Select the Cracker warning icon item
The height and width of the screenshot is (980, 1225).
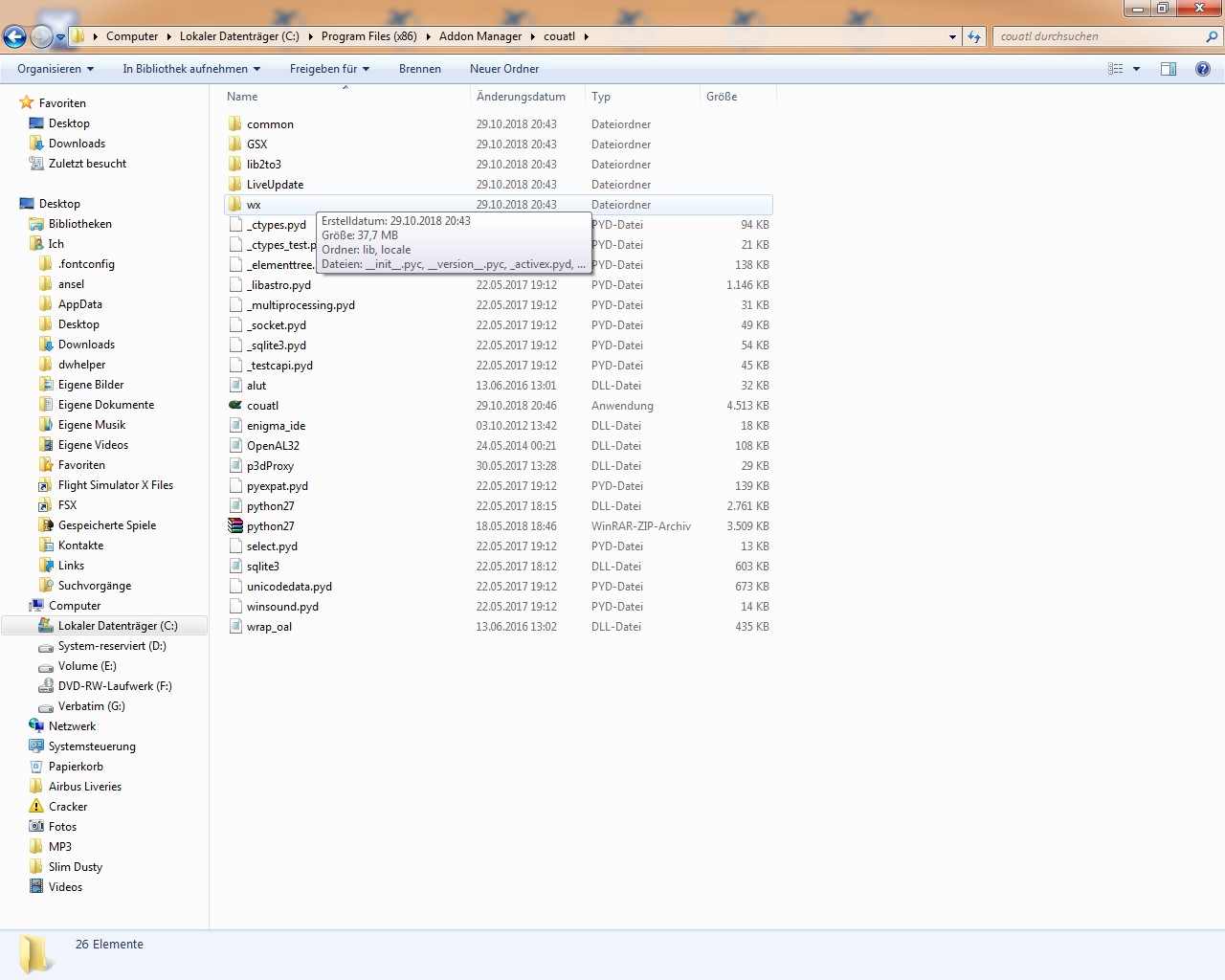pyautogui.click(x=36, y=807)
